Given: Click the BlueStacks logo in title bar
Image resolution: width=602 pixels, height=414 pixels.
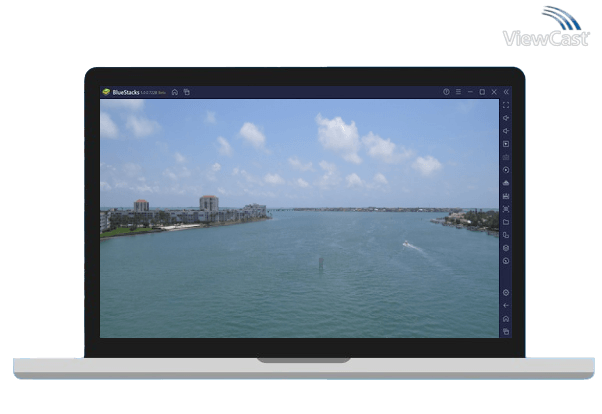Looking at the screenshot, I should 106,92.
